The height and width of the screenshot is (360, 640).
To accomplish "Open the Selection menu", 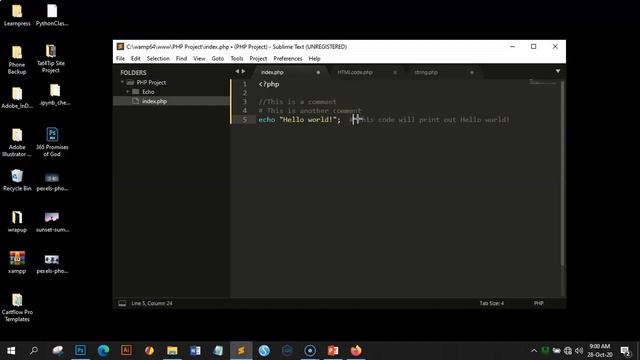I will point(158,58).
